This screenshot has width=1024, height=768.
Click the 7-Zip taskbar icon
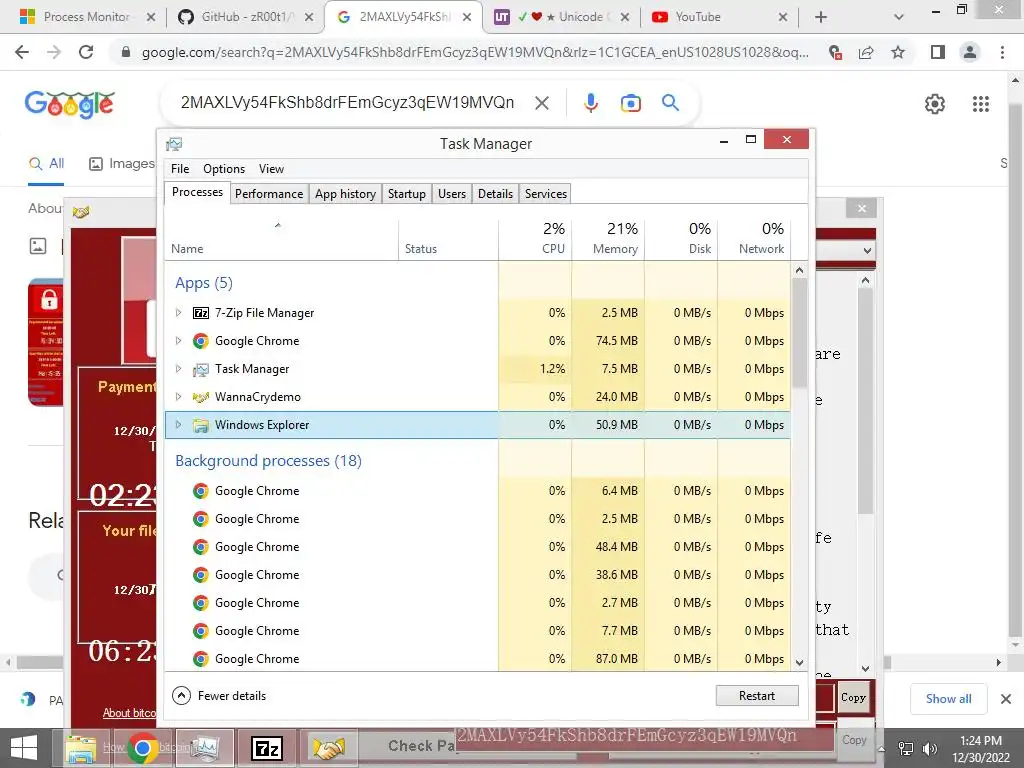(x=266, y=748)
